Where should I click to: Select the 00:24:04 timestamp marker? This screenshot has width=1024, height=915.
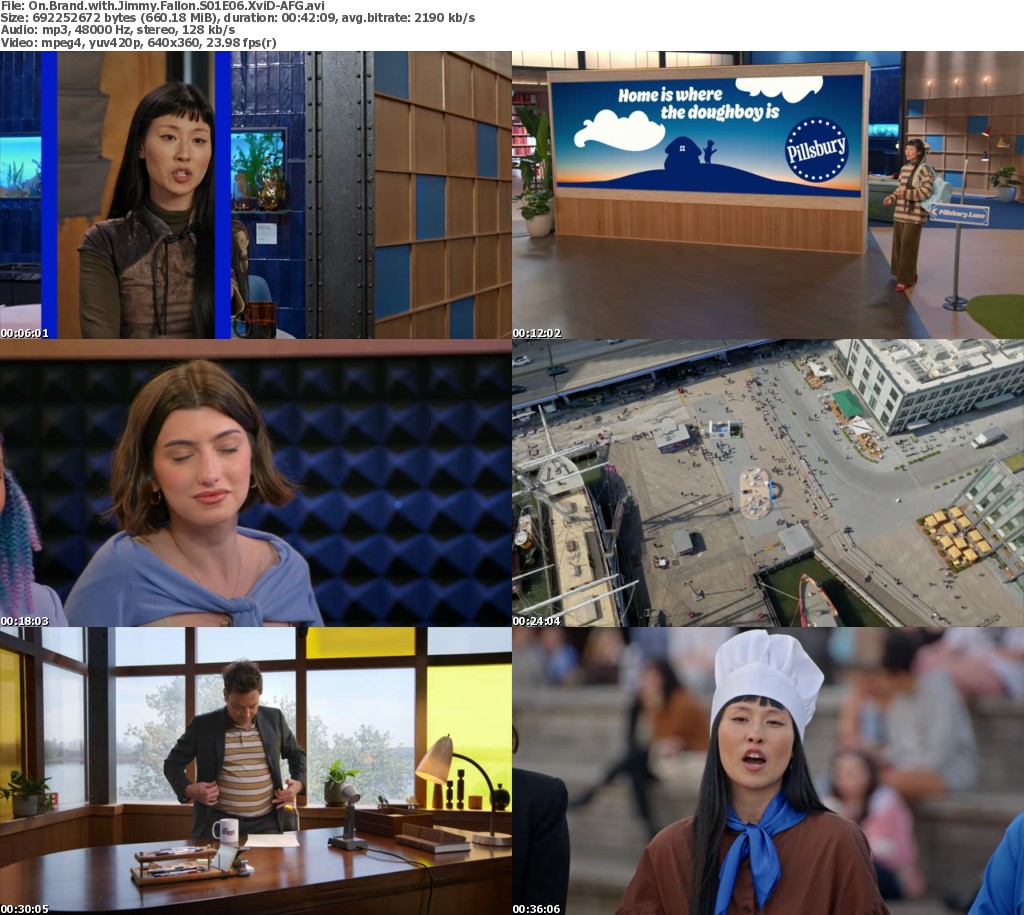pyautogui.click(x=536, y=620)
